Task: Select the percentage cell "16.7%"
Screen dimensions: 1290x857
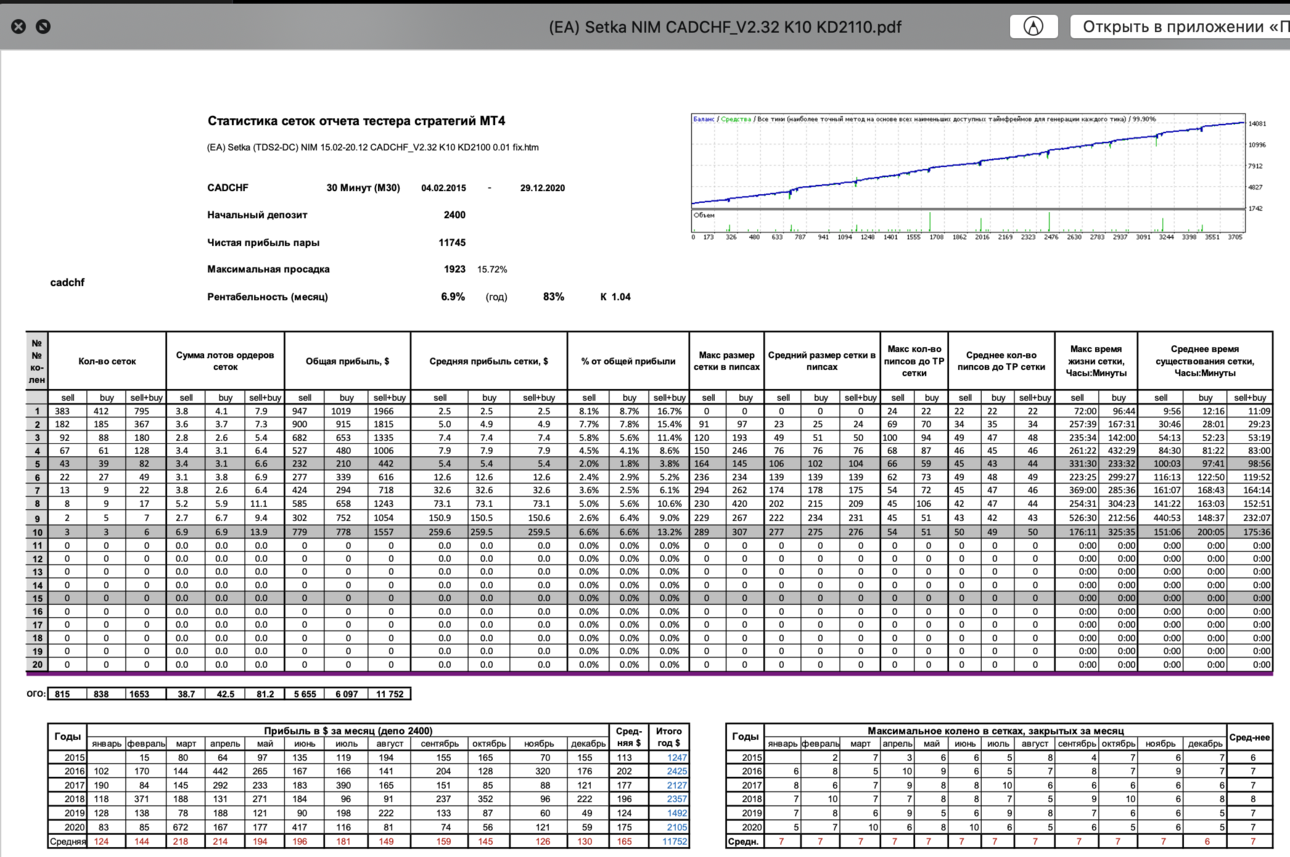Action: pyautogui.click(x=669, y=411)
